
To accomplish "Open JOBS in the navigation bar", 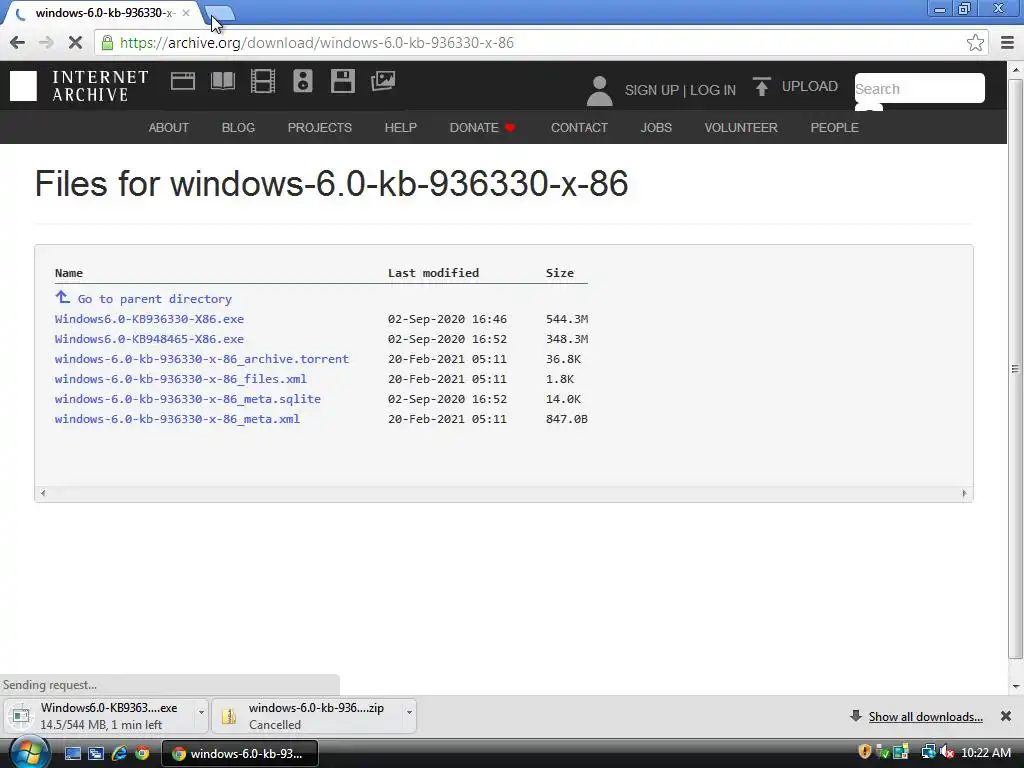I will 656,127.
